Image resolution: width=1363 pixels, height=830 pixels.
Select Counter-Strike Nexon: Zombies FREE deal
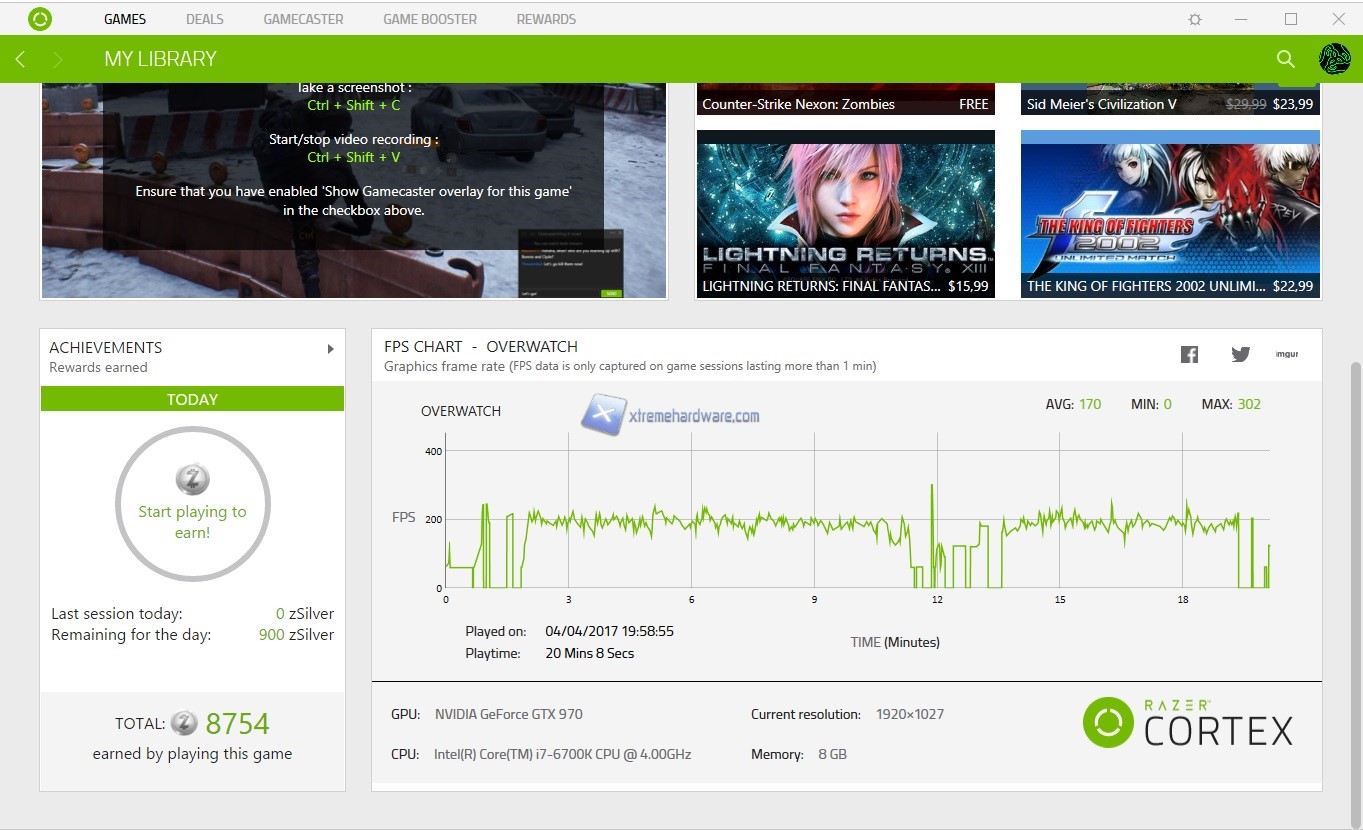click(845, 103)
